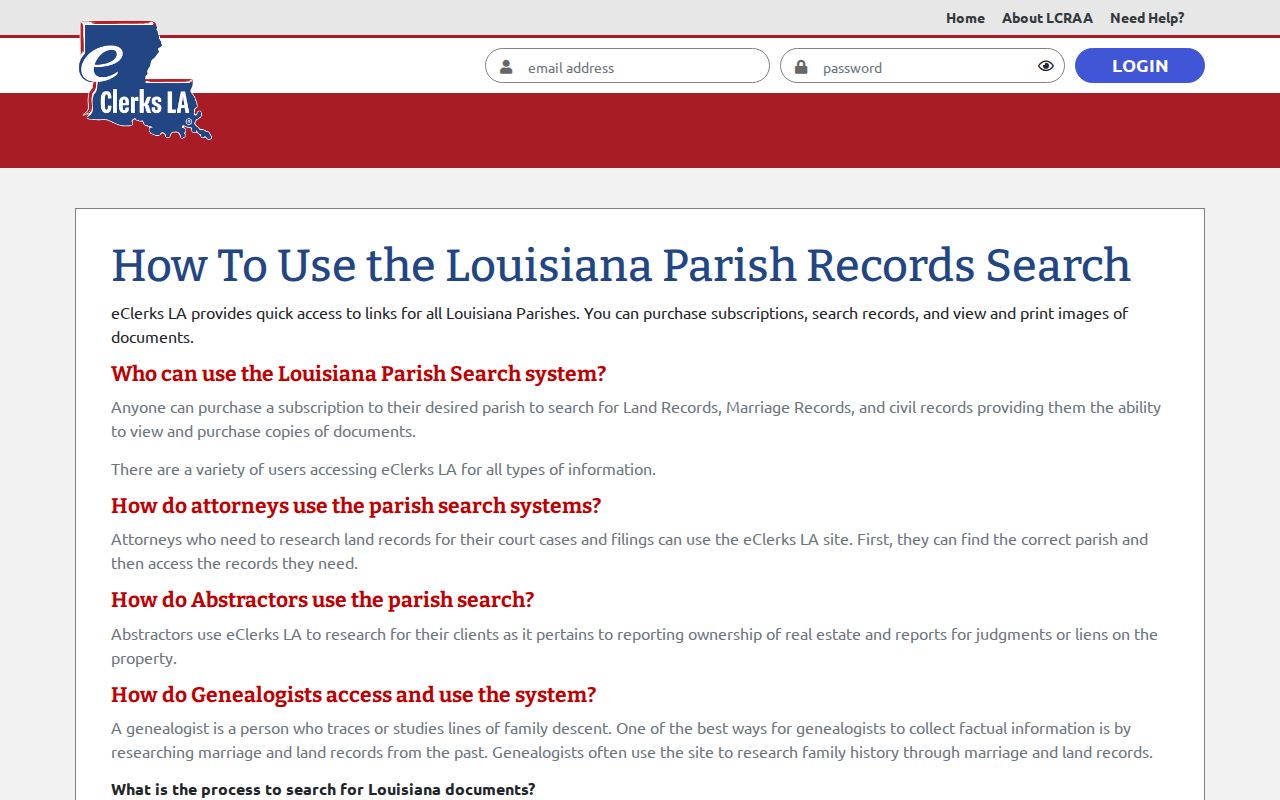
Task: Focus the password input field
Action: pos(922,66)
